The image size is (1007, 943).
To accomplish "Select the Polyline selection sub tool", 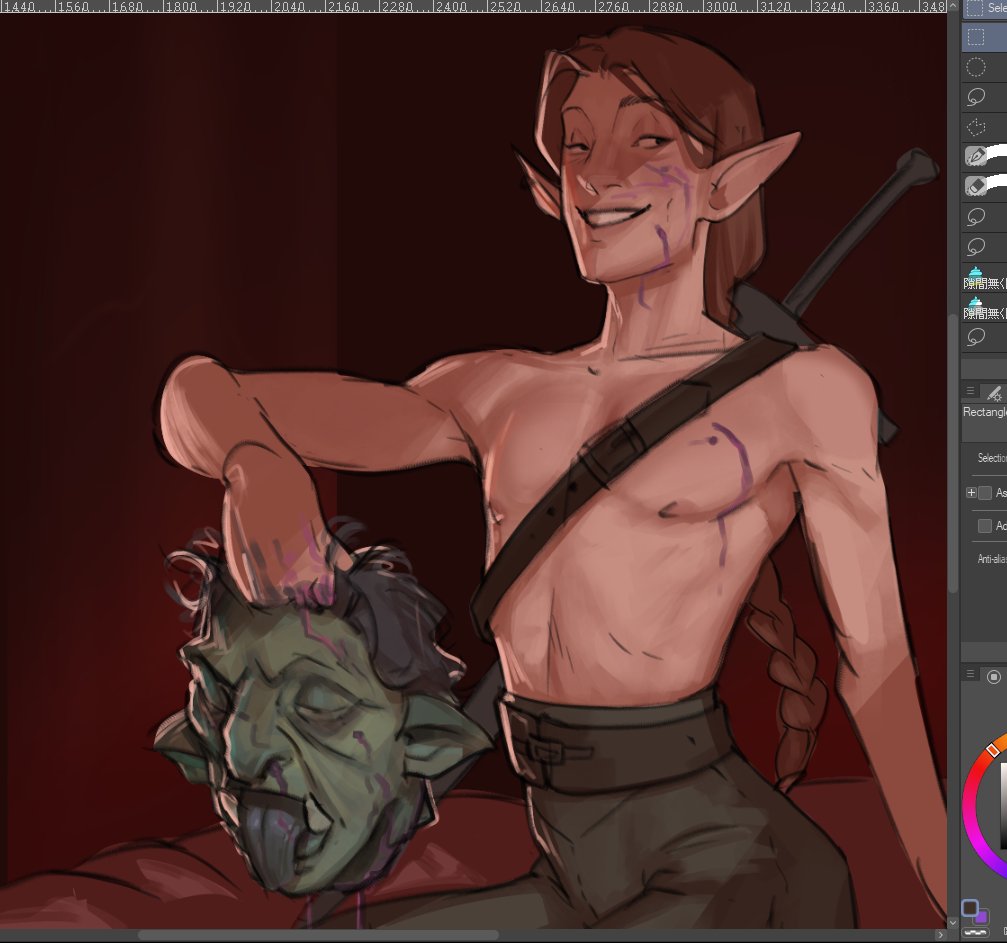I will point(984,127).
